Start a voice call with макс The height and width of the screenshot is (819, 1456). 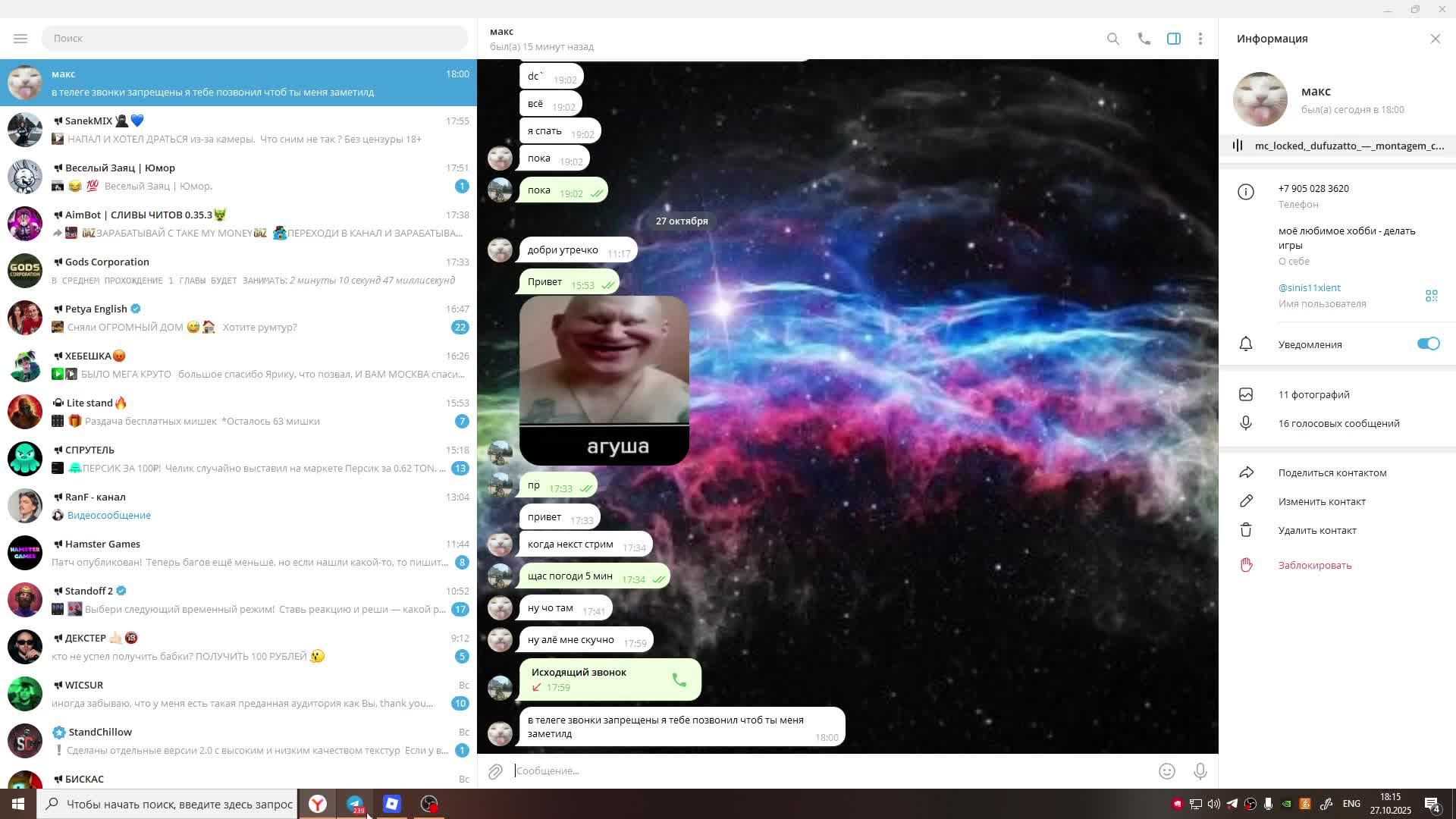click(1144, 39)
